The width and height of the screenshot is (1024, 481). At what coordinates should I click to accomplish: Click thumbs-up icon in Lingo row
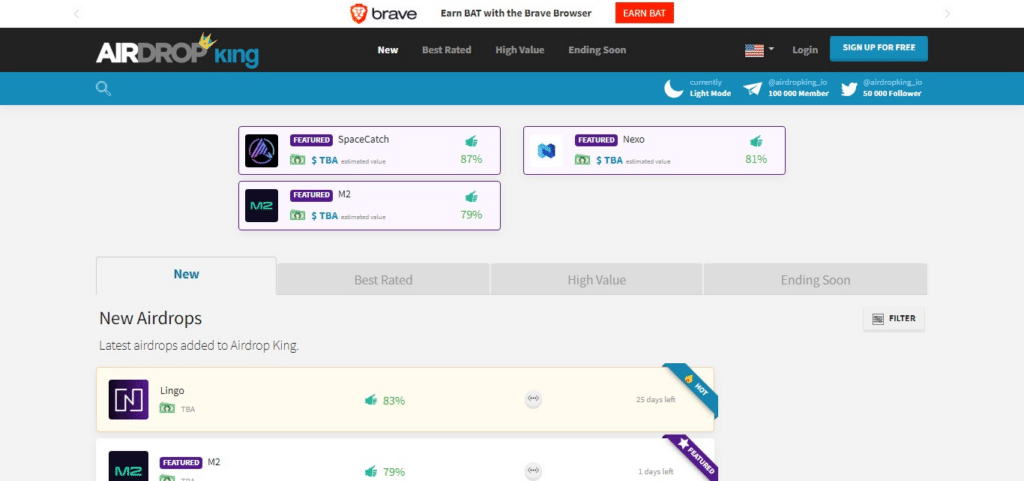click(371, 400)
